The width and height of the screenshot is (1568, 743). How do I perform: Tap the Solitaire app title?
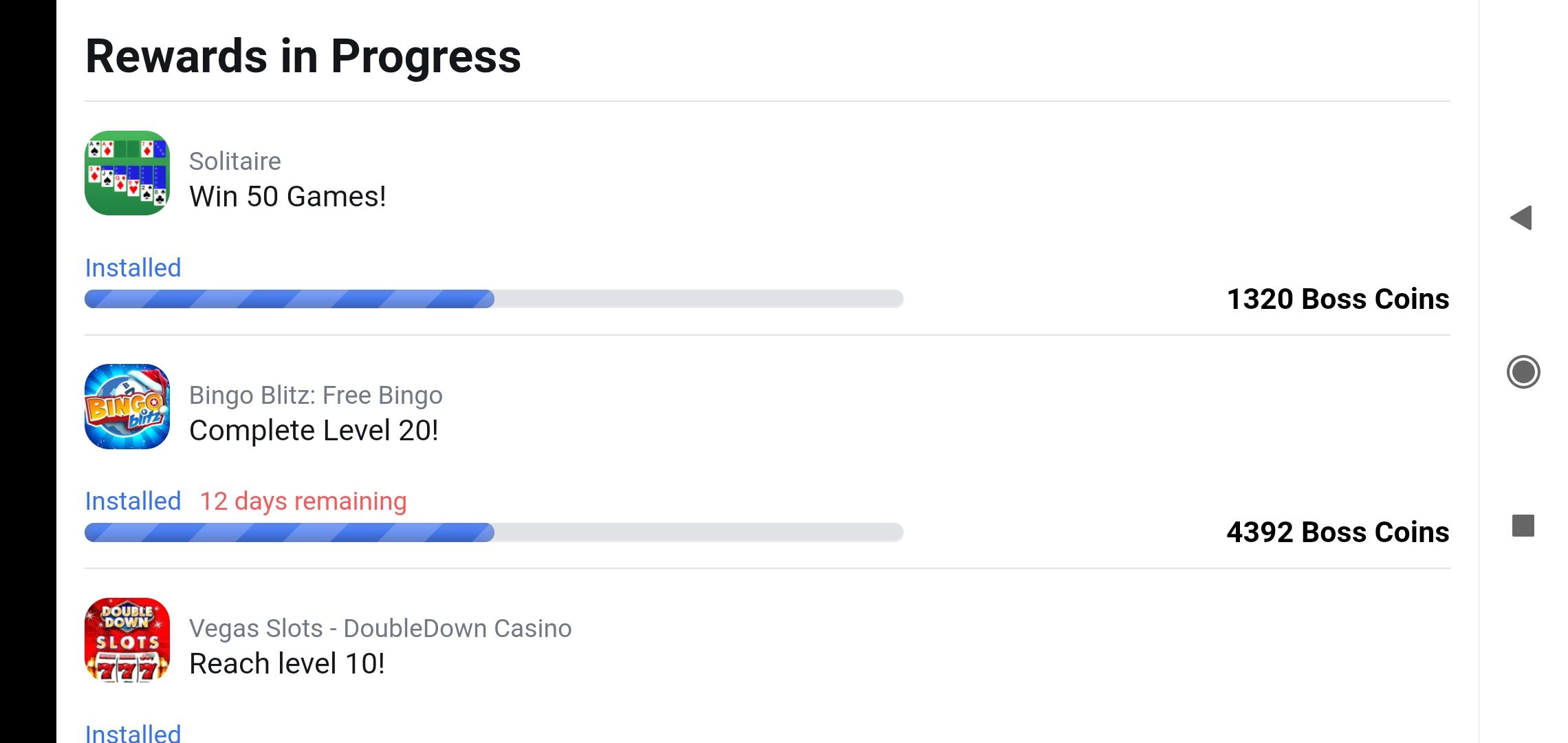coord(235,161)
